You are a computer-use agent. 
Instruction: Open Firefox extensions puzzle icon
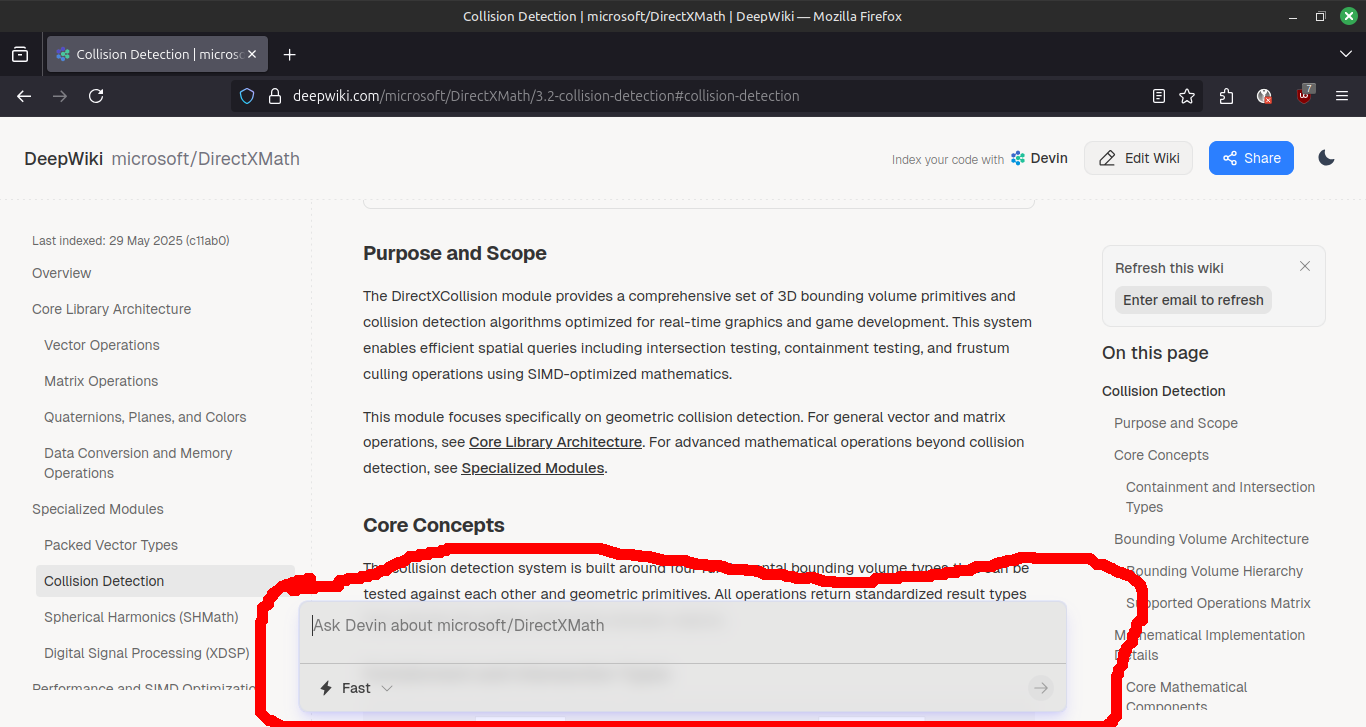[x=1226, y=96]
